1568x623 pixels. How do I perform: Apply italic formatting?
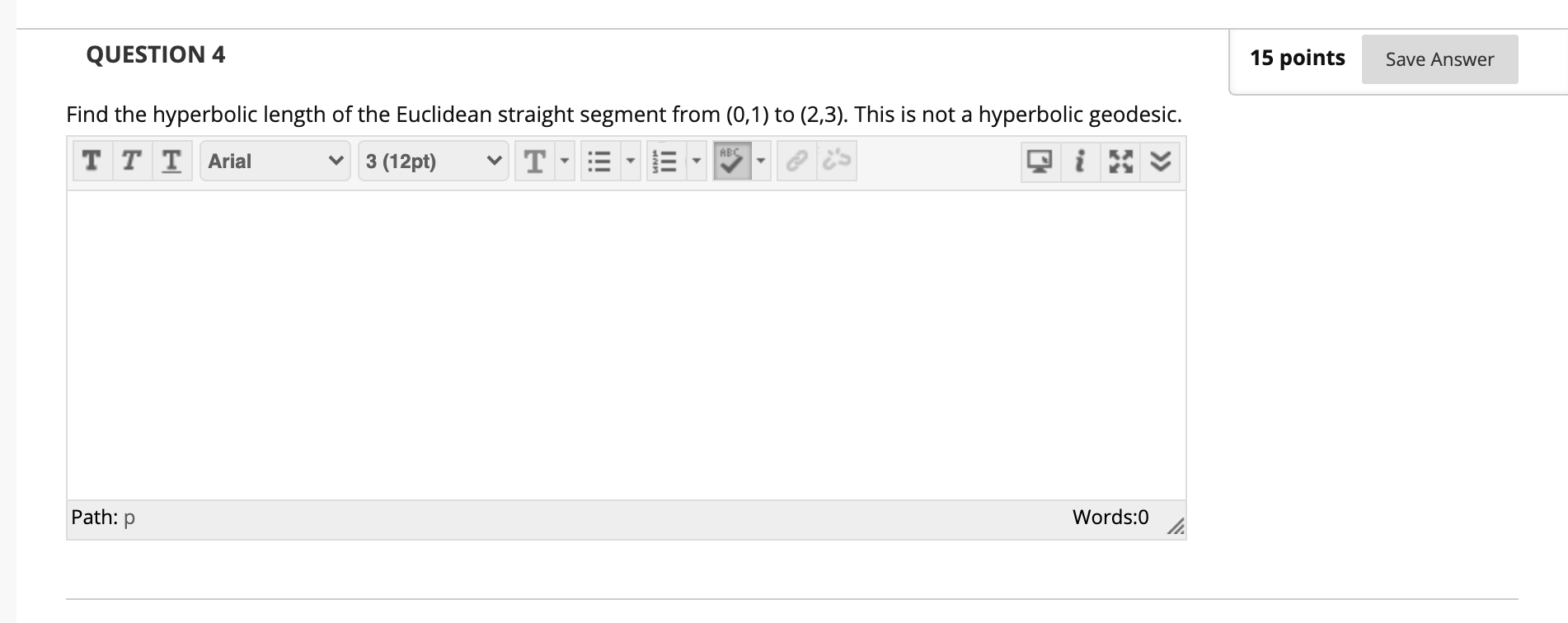pyautogui.click(x=130, y=161)
